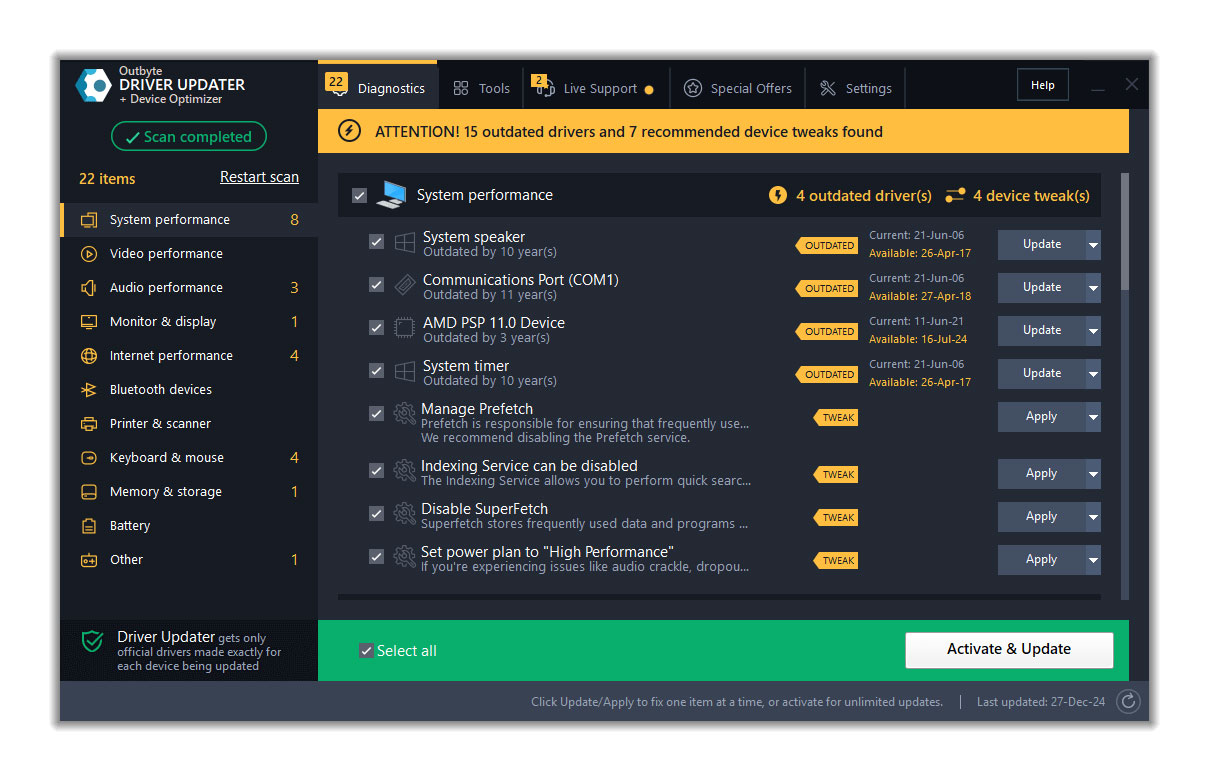The height and width of the screenshot is (781, 1209).
Task: Click the chip icon beside AMD PSP 11.0 Device
Action: (405, 329)
